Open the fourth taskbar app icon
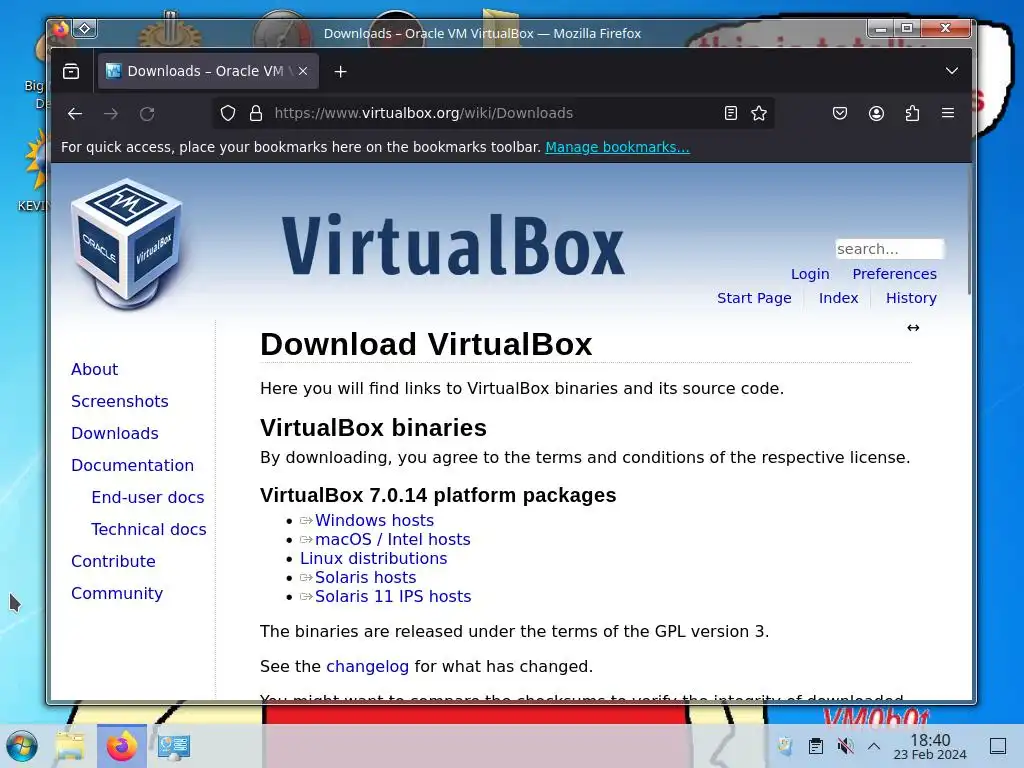The height and width of the screenshot is (768, 1024). [x=174, y=746]
